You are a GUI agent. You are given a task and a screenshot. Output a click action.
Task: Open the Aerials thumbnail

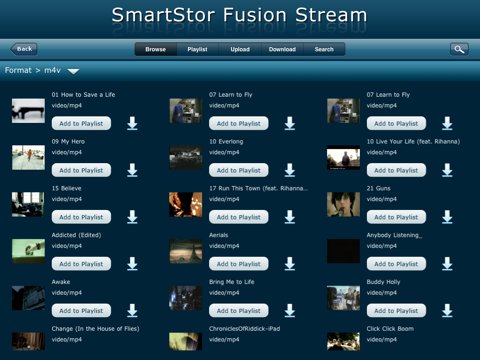(186, 251)
